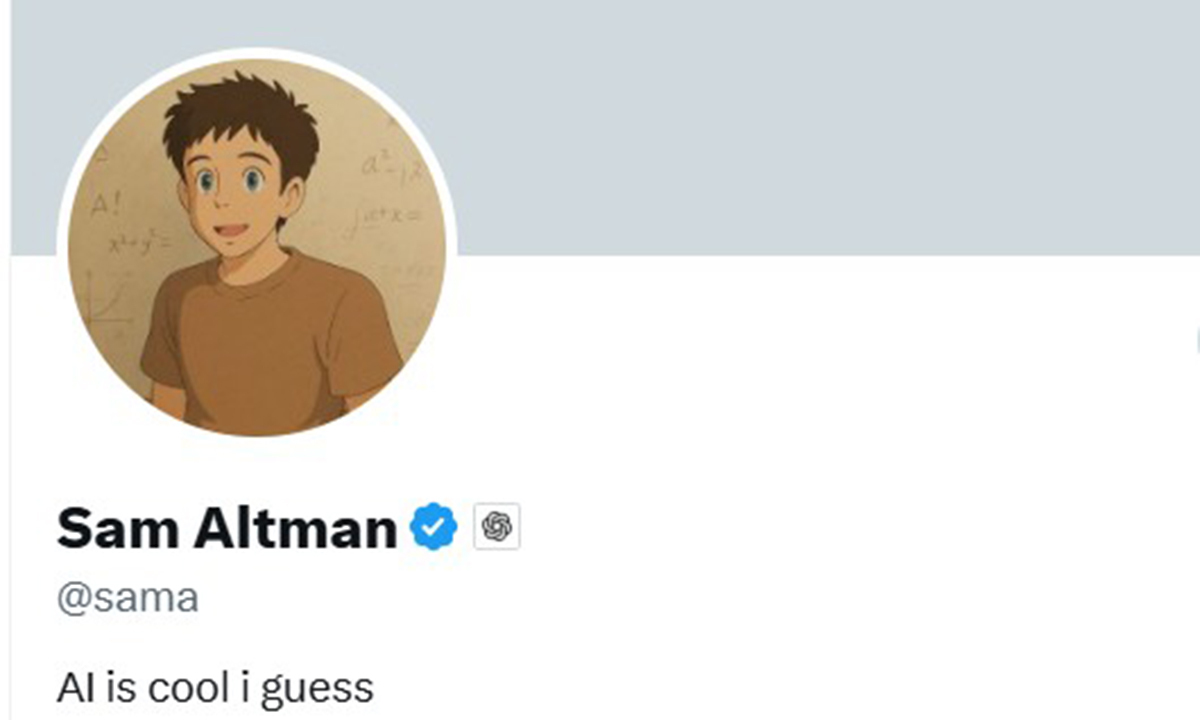The width and height of the screenshot is (1200, 720).
Task: Click the OpenAI affiliation badge icon
Action: coord(497,527)
